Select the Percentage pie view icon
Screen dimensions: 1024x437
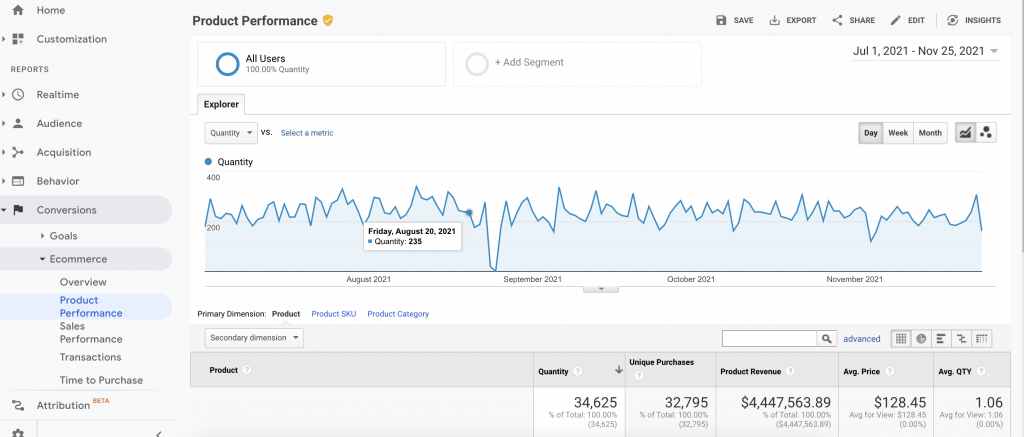tap(921, 338)
